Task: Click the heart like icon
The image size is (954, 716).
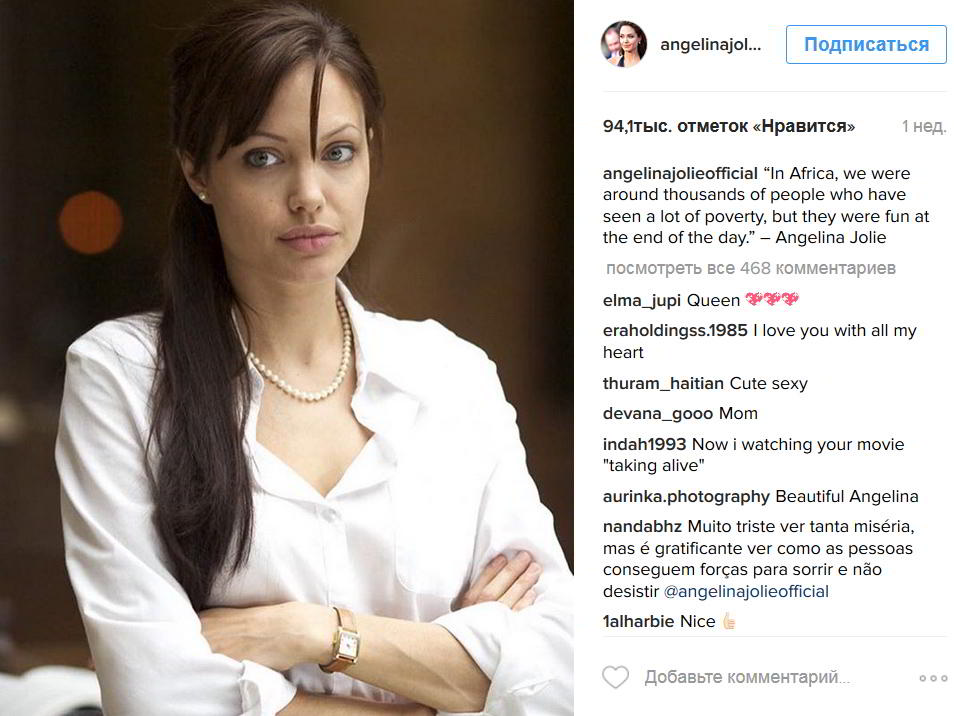Action: (x=615, y=677)
